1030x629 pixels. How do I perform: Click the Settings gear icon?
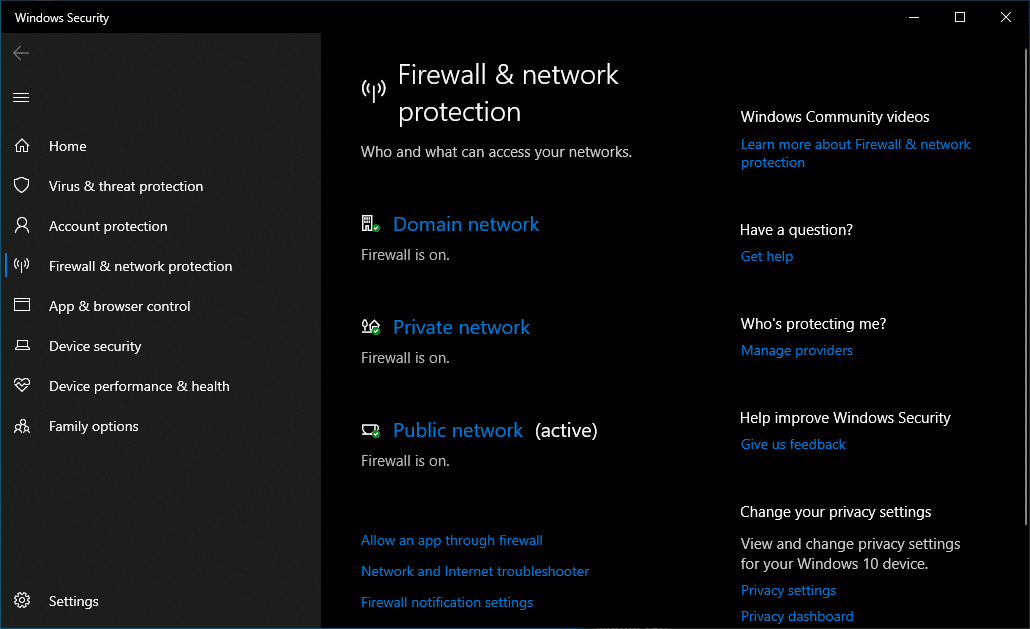click(22, 601)
